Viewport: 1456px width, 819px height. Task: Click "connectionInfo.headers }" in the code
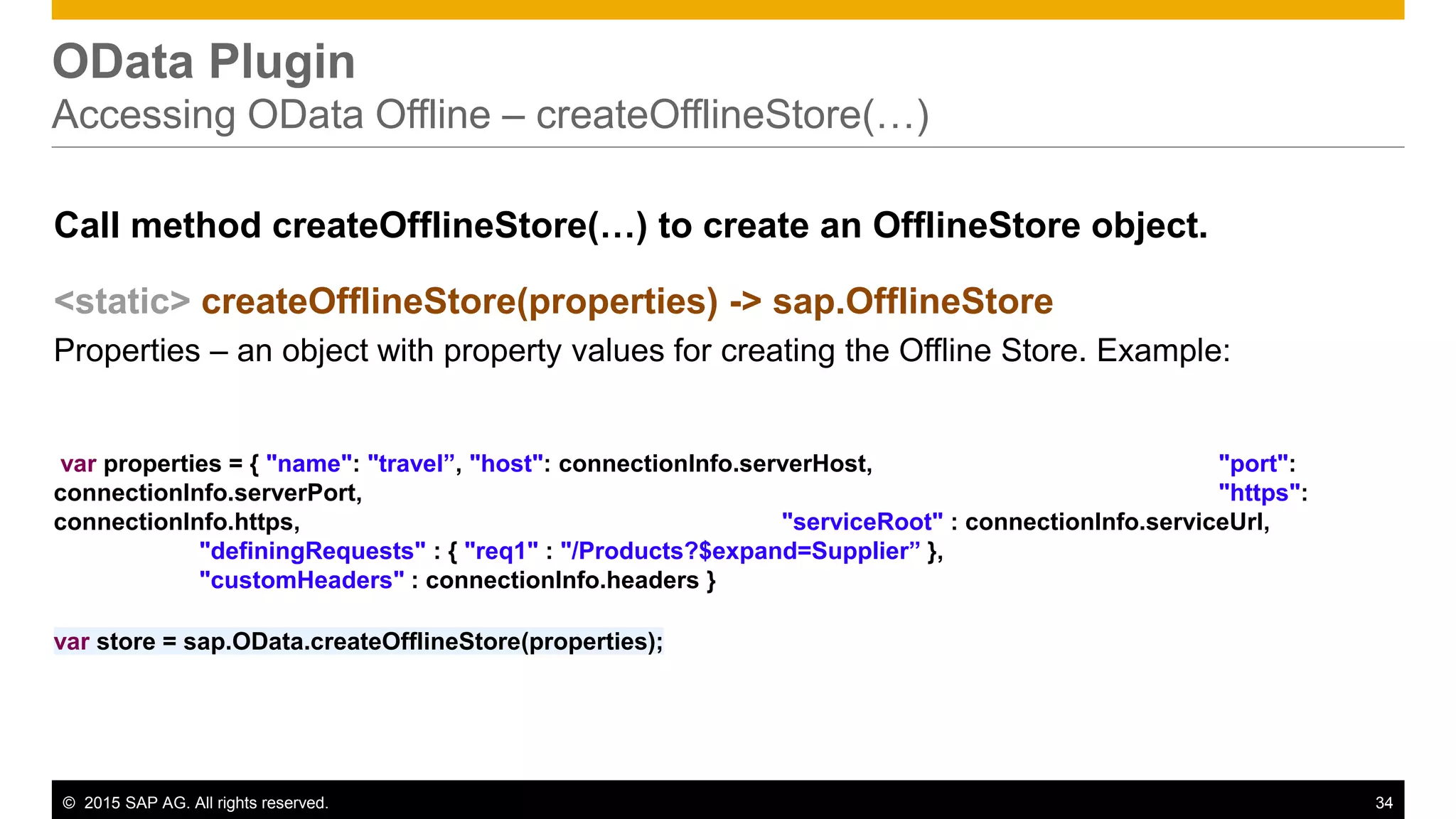571,580
